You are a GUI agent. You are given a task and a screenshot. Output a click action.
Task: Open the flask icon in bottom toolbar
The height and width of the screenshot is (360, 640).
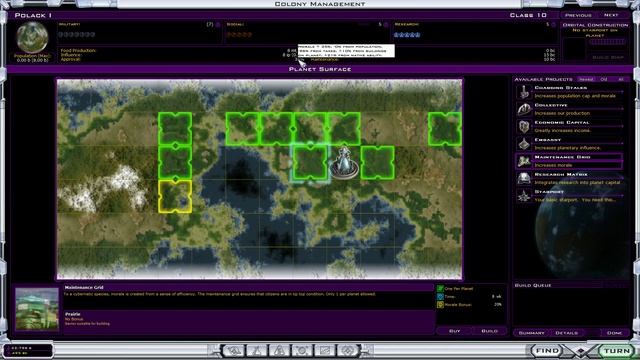coord(257,350)
